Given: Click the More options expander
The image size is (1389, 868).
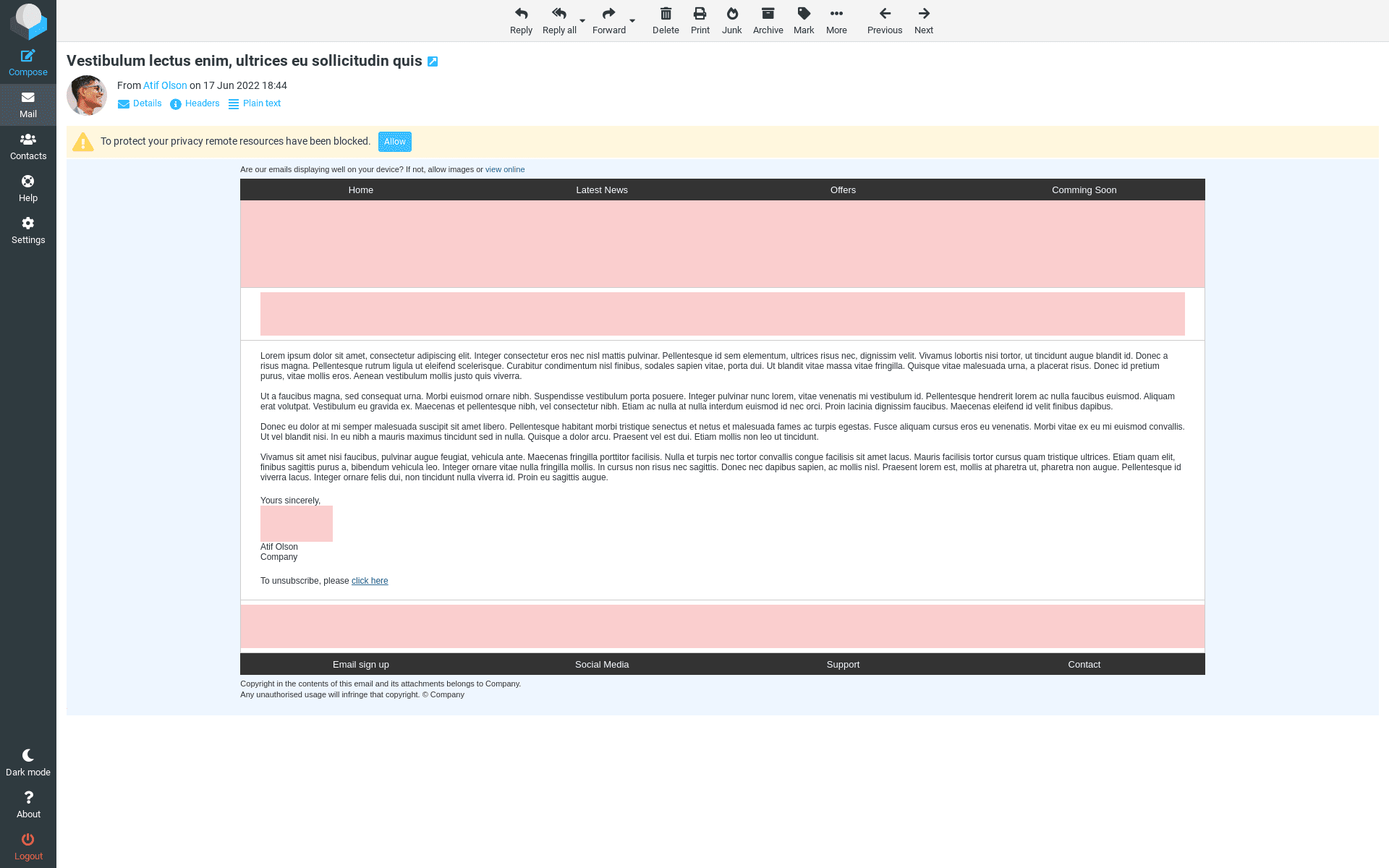Looking at the screenshot, I should [x=836, y=19].
